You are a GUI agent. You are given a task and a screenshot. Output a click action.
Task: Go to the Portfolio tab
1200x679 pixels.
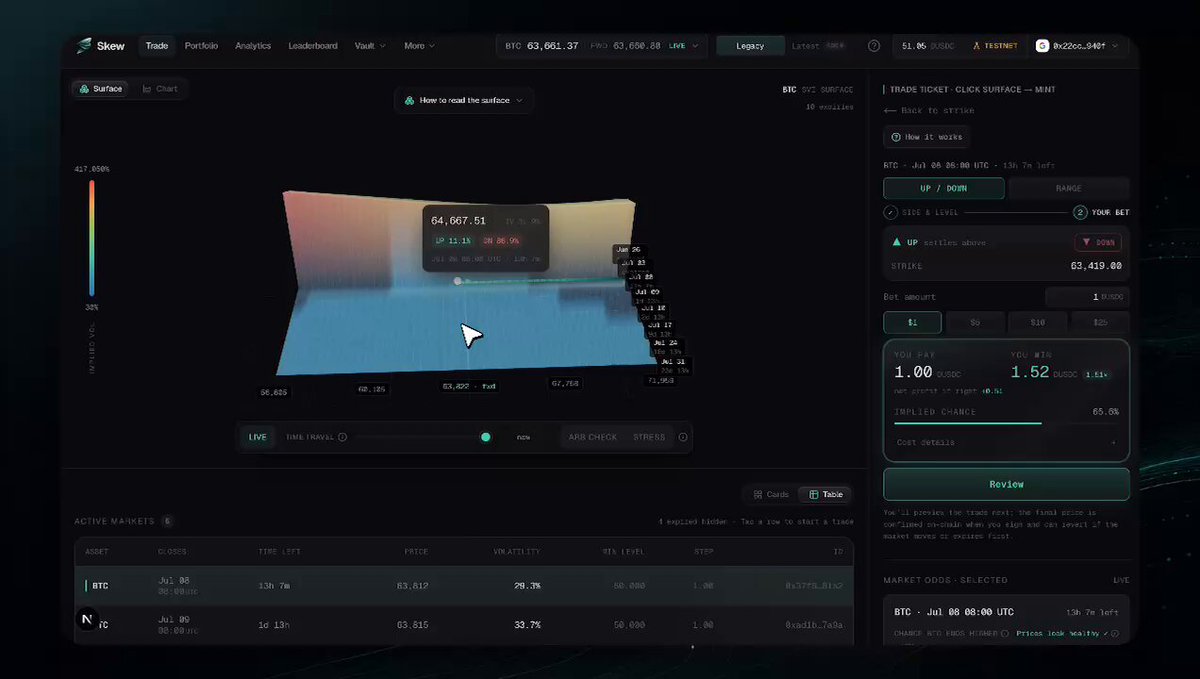(201, 46)
